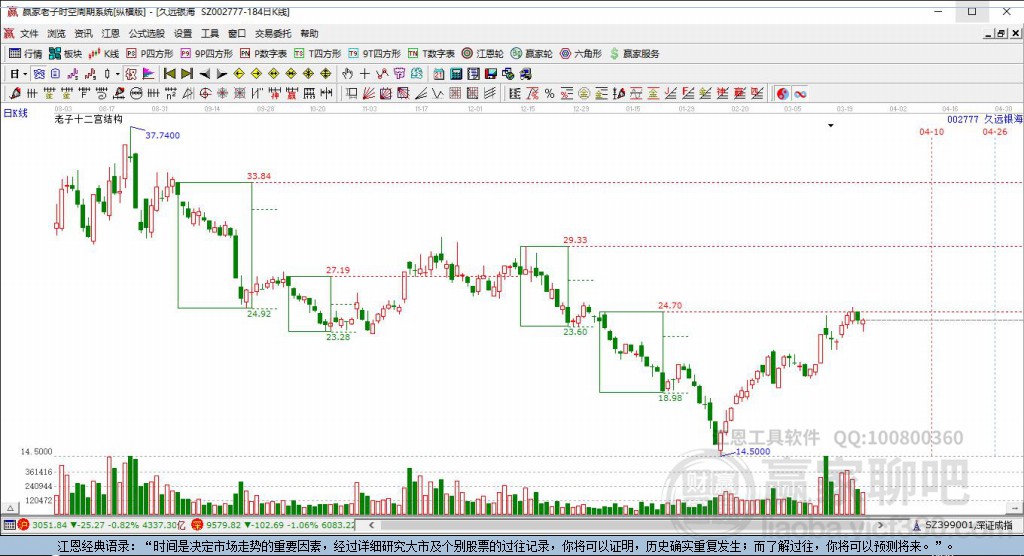The width and height of the screenshot is (1024, 556).
Task: Select the red target circle tool
Action: 205,93
